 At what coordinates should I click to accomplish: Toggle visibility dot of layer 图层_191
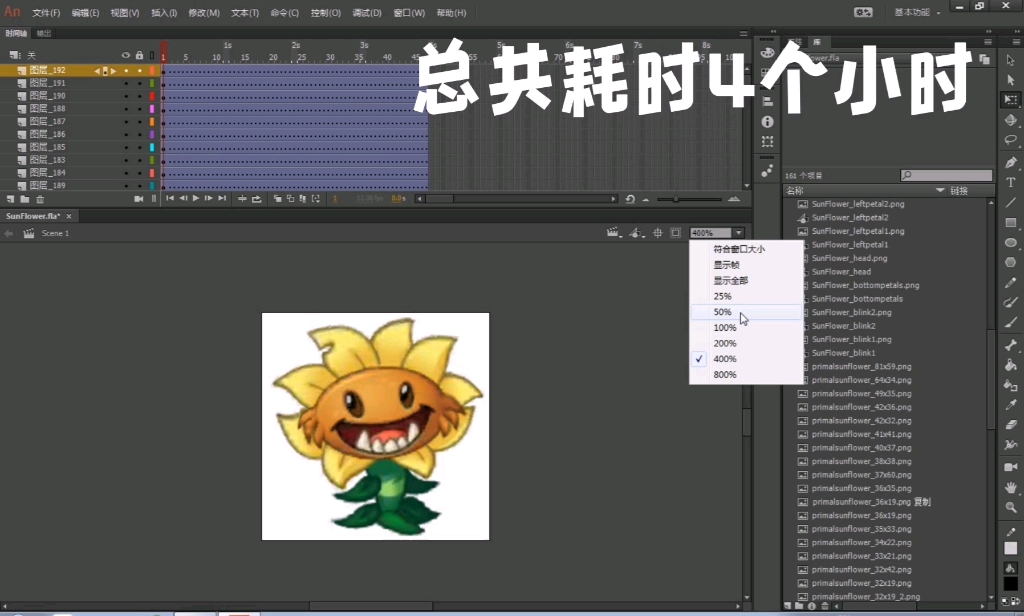(126, 83)
